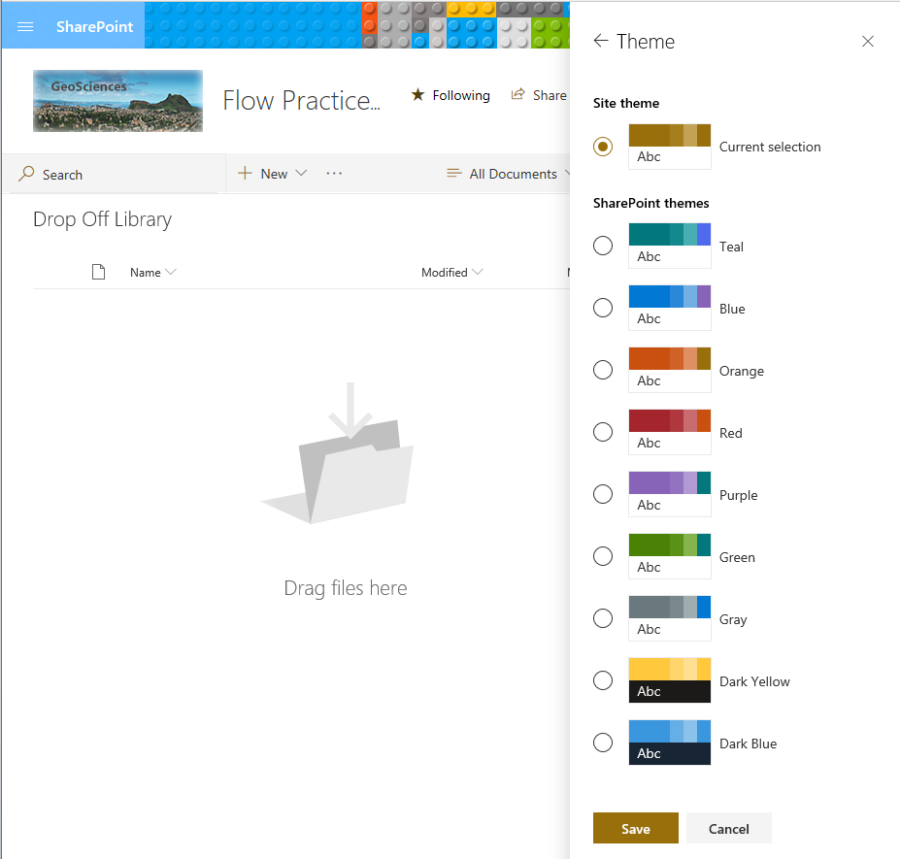Screen dimensions: 900x859
Task: Click the Cancel button
Action: tap(728, 828)
